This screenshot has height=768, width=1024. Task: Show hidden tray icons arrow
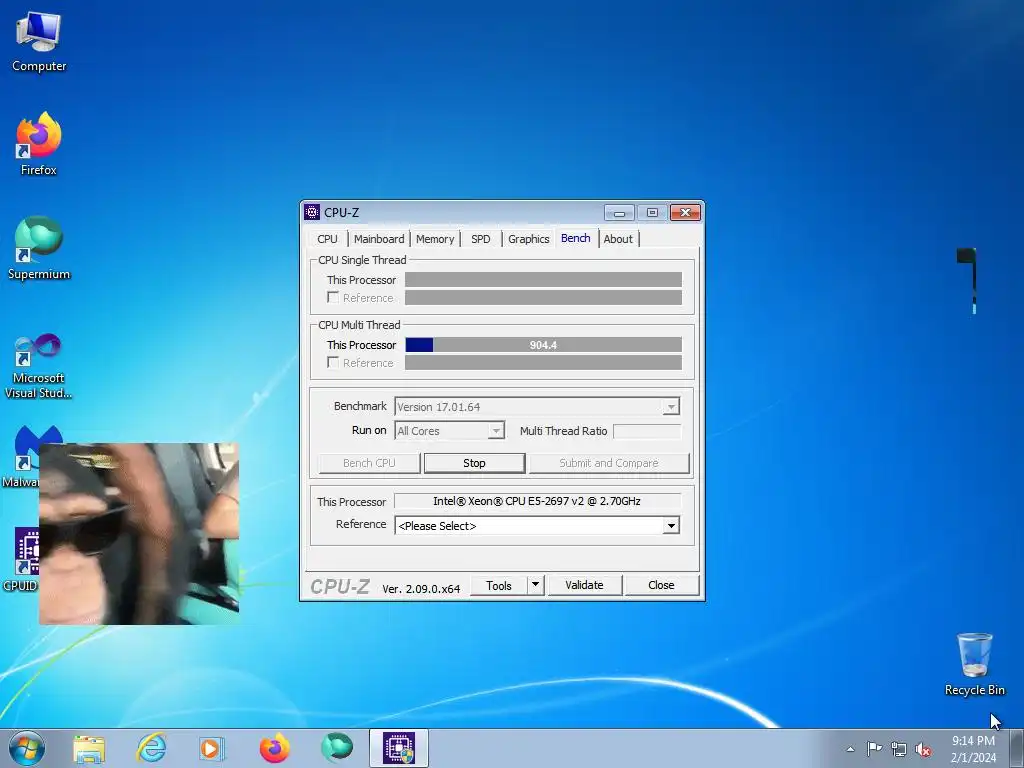tap(850, 749)
